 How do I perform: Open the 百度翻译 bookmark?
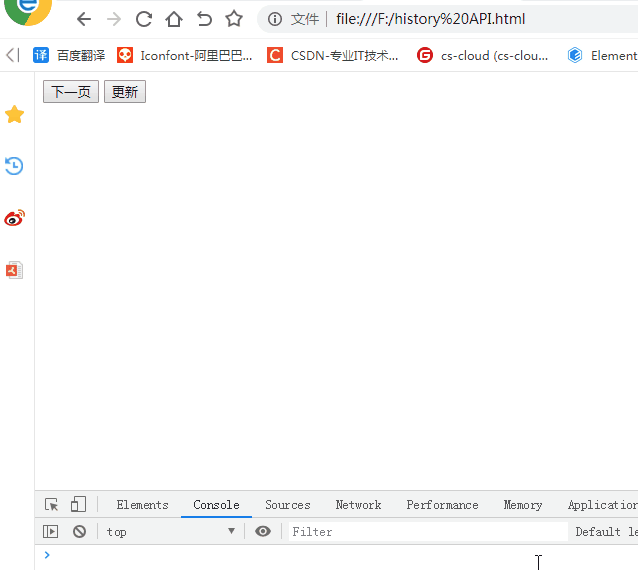click(69, 55)
